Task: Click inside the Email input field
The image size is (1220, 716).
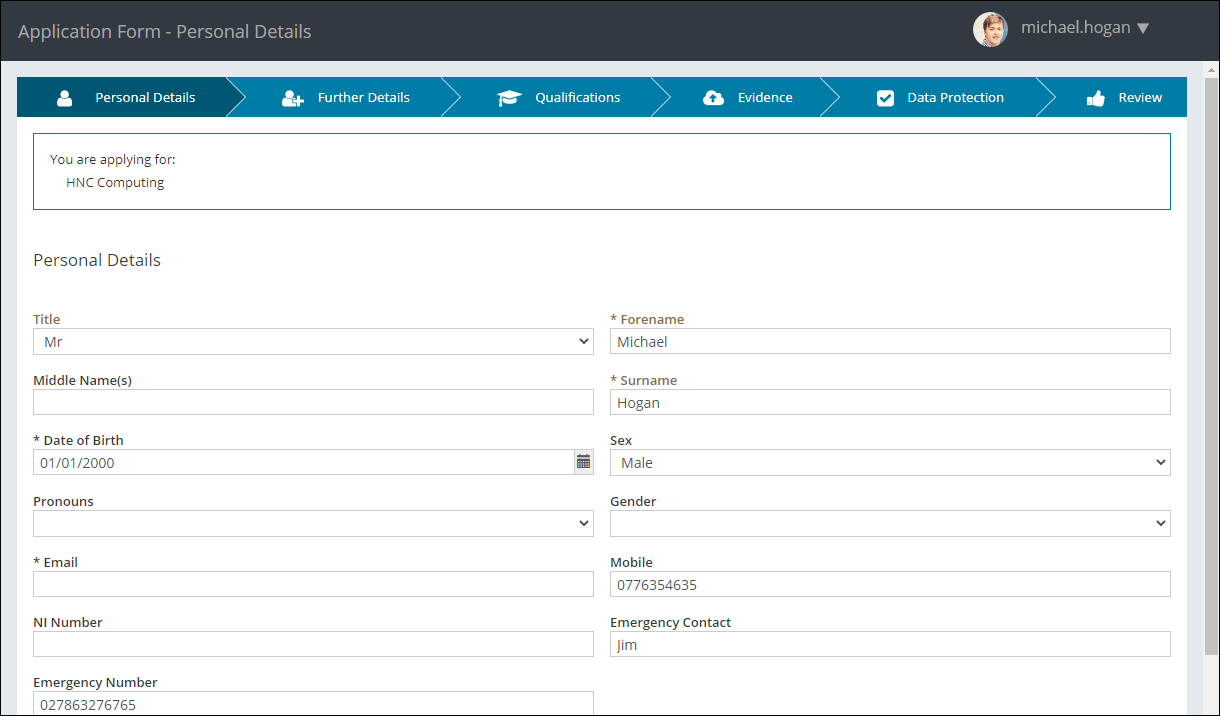Action: tap(313, 583)
